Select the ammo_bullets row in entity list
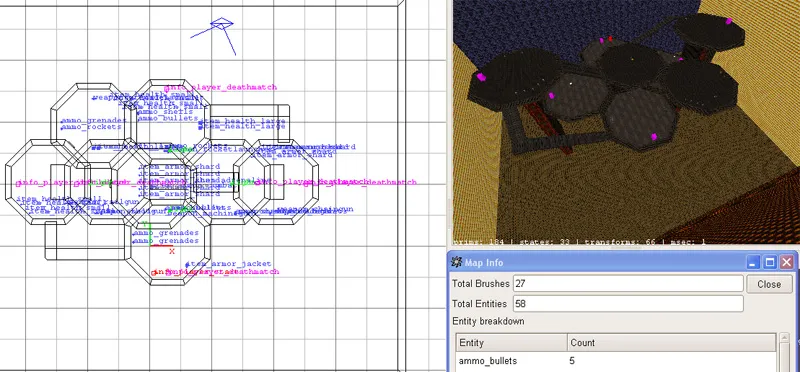Screen dimensions: 800x372 [x=616, y=361]
